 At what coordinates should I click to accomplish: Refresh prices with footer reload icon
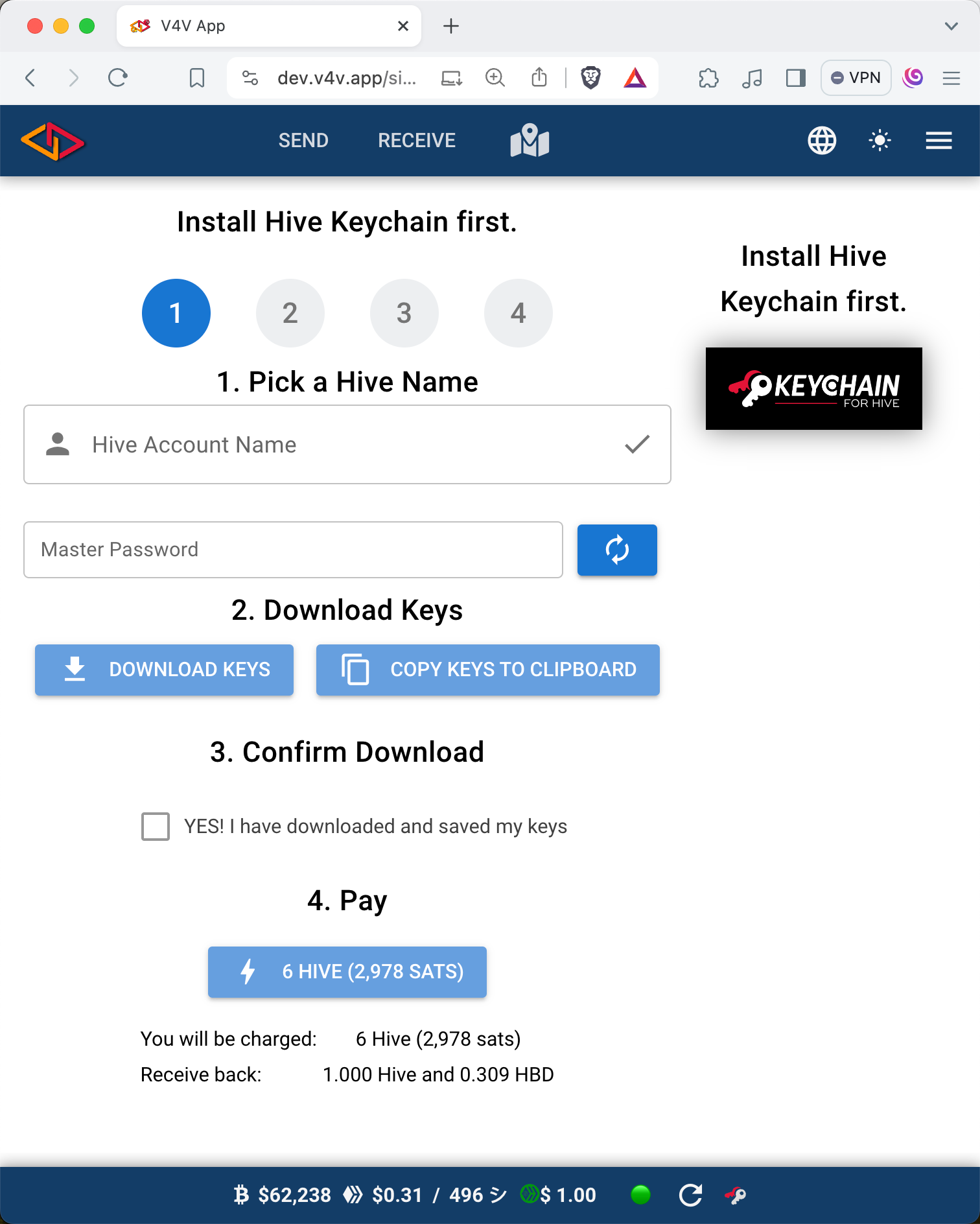pyautogui.click(x=690, y=1195)
